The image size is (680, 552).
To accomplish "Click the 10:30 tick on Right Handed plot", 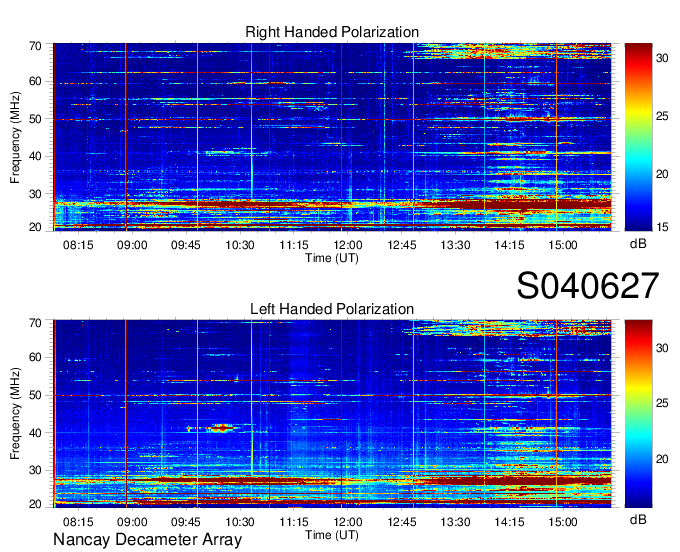I will point(240,245).
